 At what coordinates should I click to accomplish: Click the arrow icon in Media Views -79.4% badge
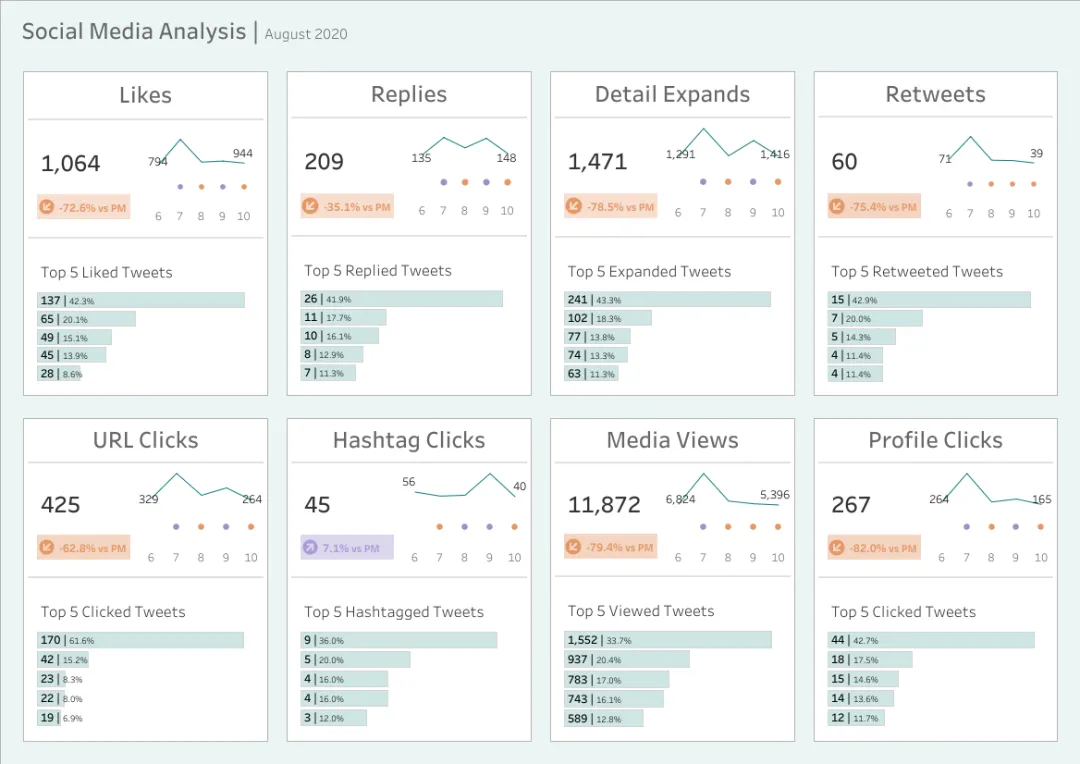[x=574, y=547]
